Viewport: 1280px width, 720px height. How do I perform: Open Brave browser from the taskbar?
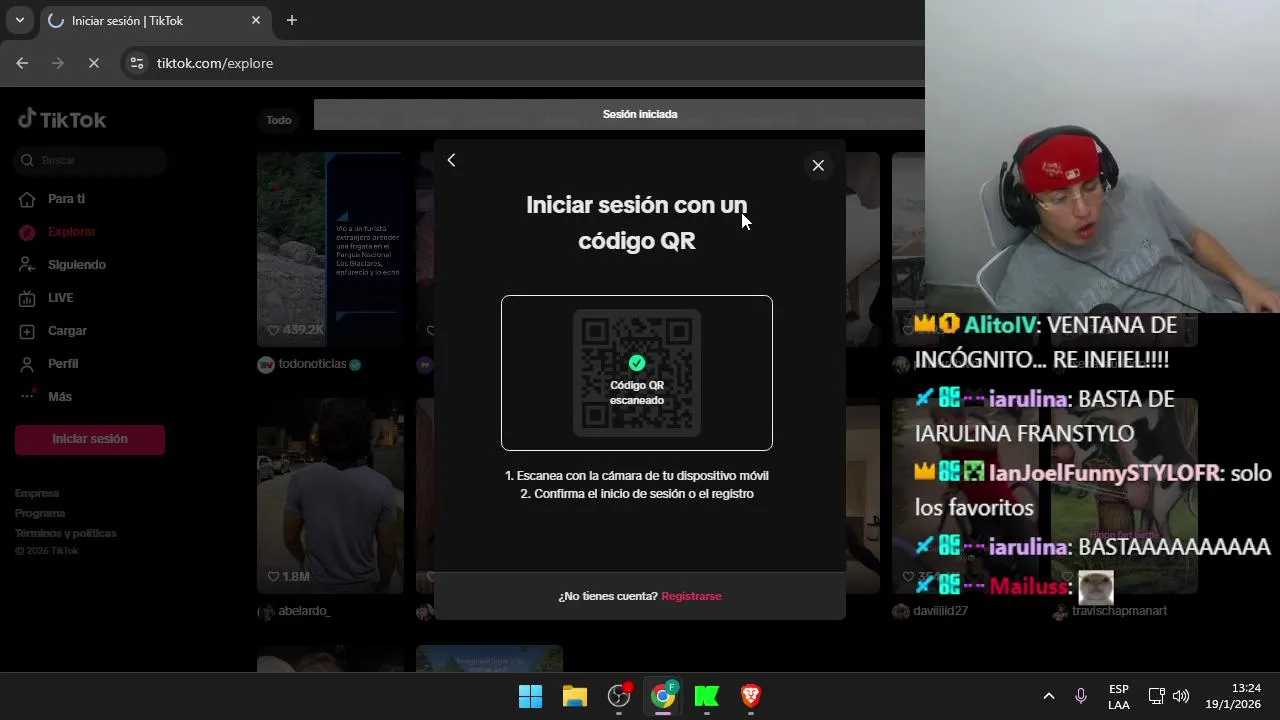[x=751, y=696]
